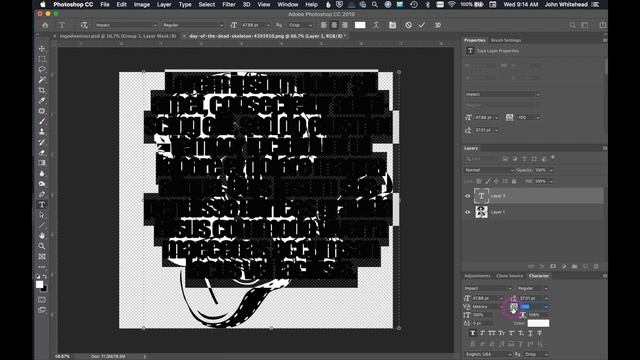Delete layer with the trash icon
The image size is (640, 360).
click(596, 266)
